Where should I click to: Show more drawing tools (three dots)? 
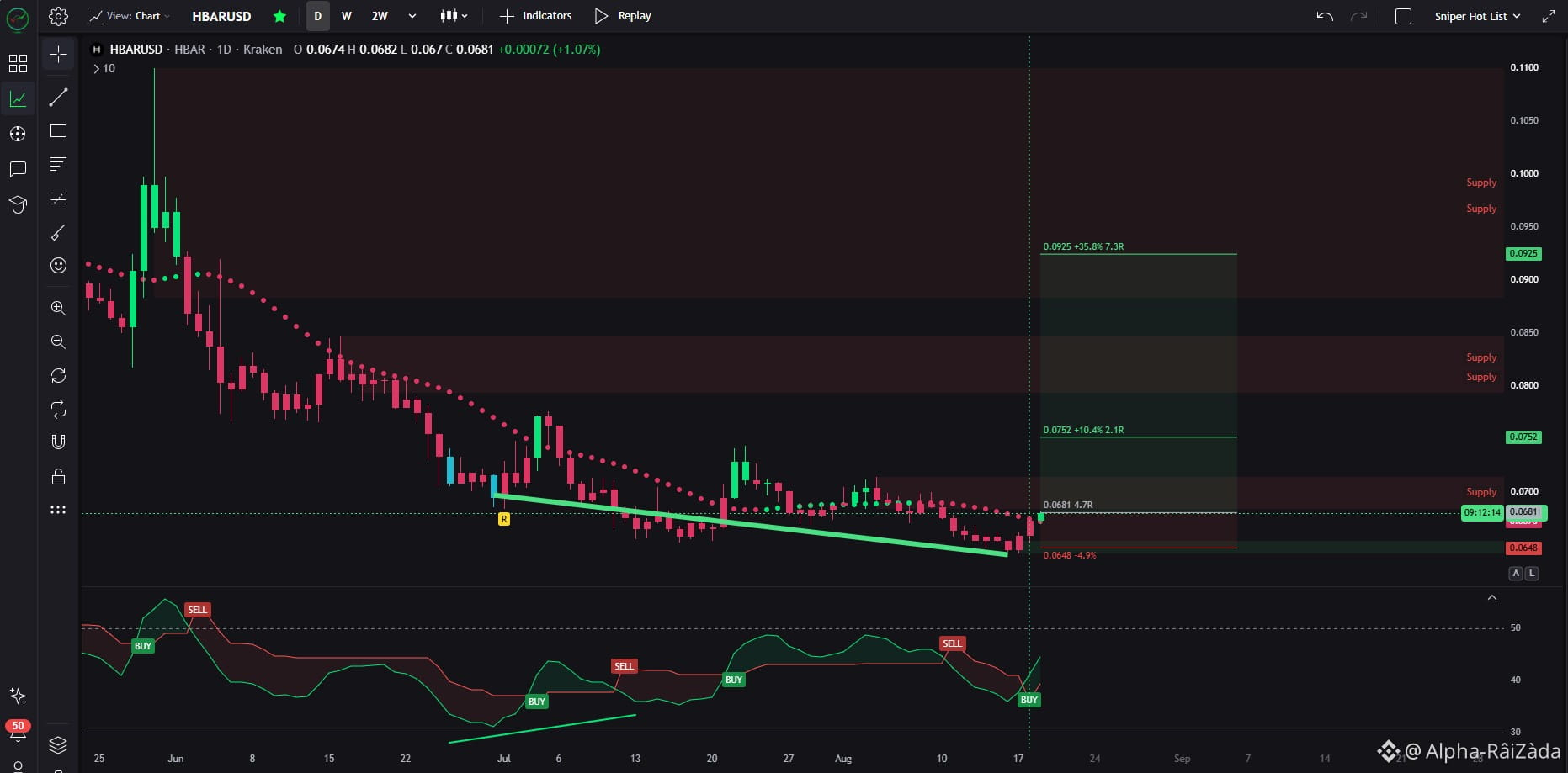point(58,510)
